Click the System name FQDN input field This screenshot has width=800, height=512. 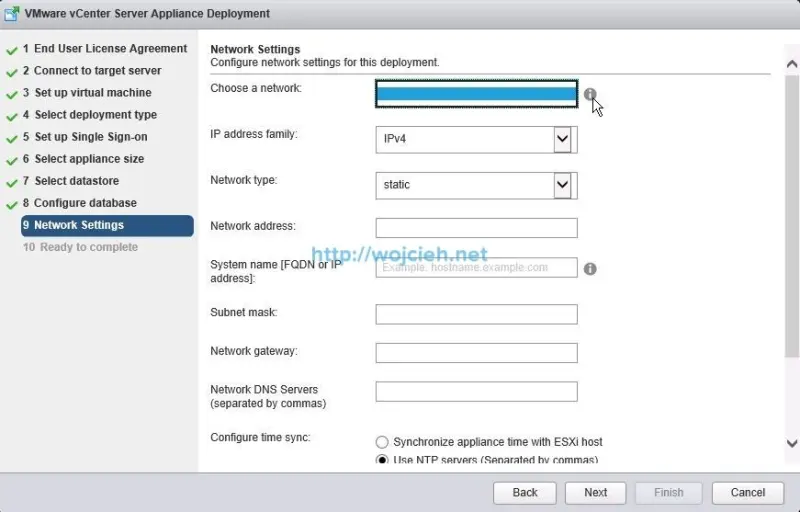[477, 268]
